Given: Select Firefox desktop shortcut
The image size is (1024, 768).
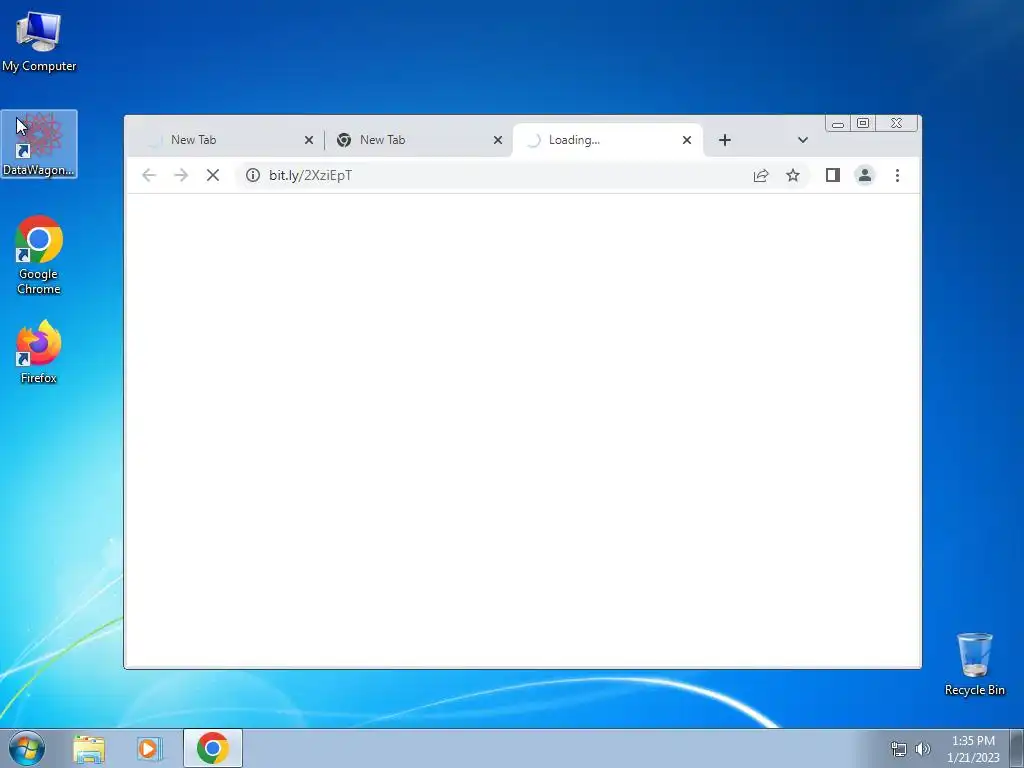Looking at the screenshot, I should (39, 352).
